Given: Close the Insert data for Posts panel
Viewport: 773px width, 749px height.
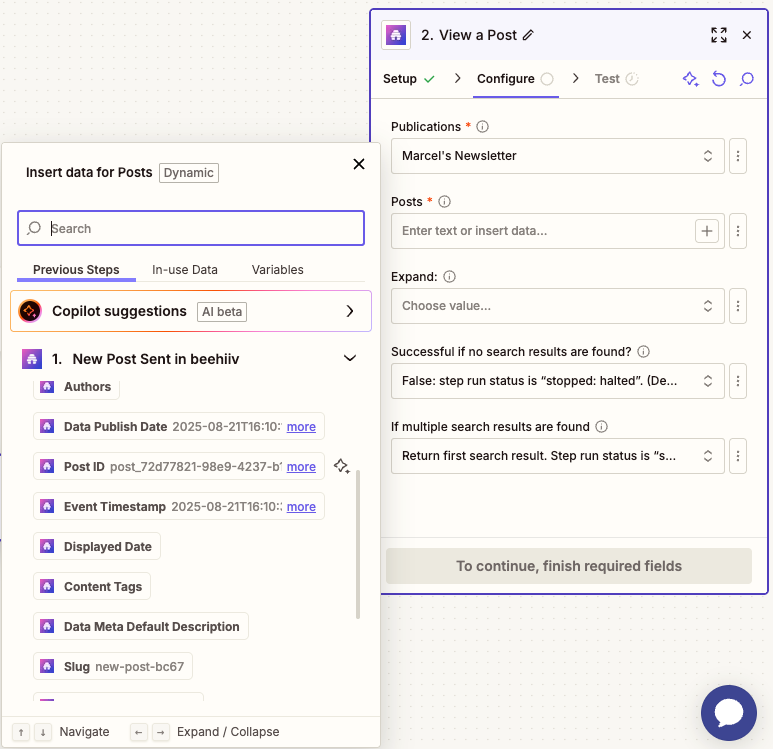Looking at the screenshot, I should (x=359, y=164).
